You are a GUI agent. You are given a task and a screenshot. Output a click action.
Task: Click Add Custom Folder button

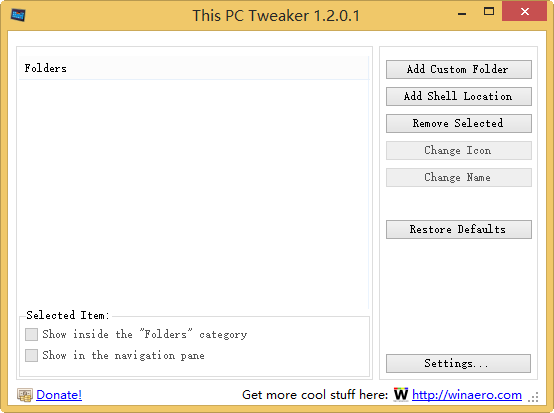pos(459,69)
